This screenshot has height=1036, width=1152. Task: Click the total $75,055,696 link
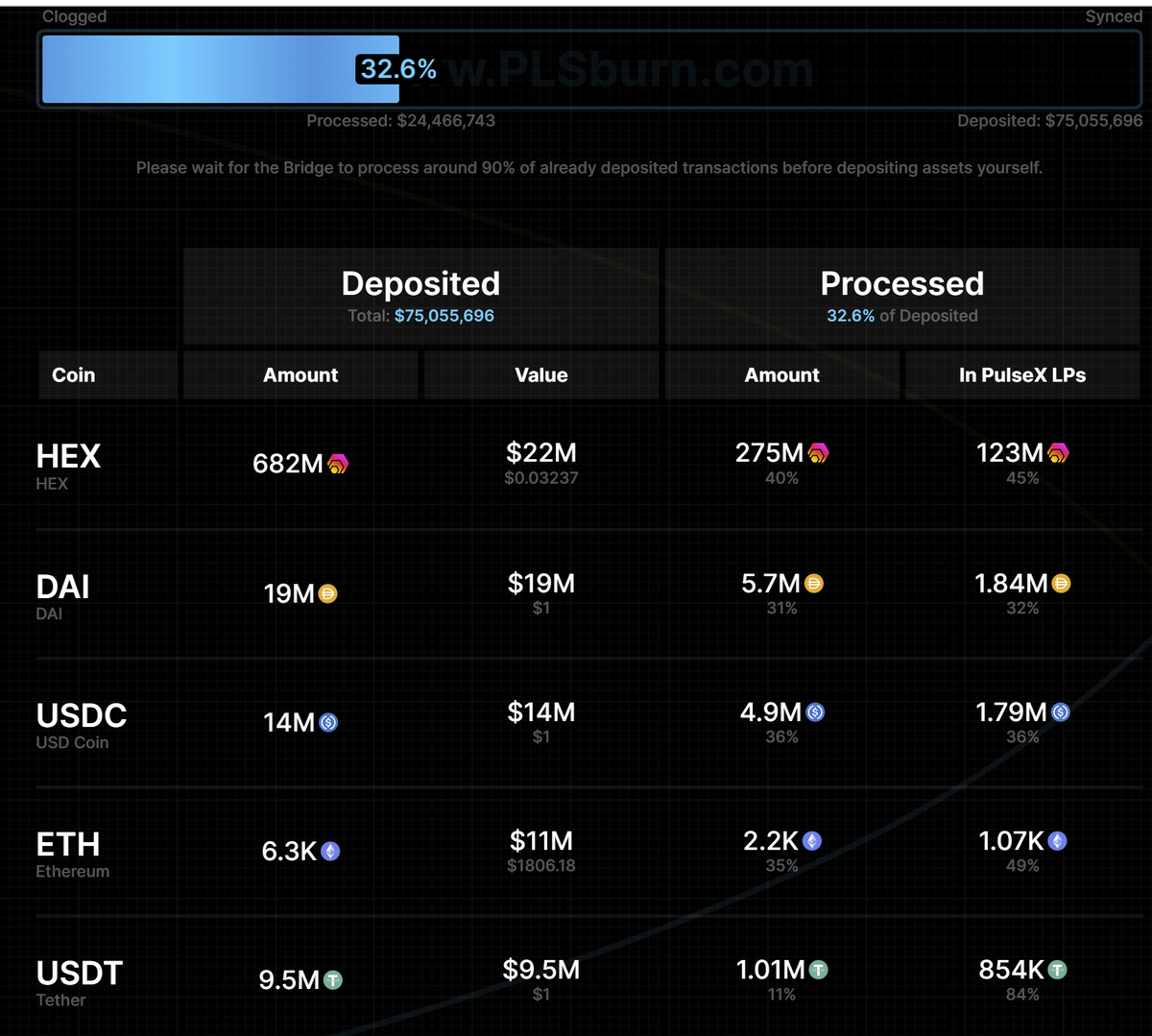tap(444, 315)
